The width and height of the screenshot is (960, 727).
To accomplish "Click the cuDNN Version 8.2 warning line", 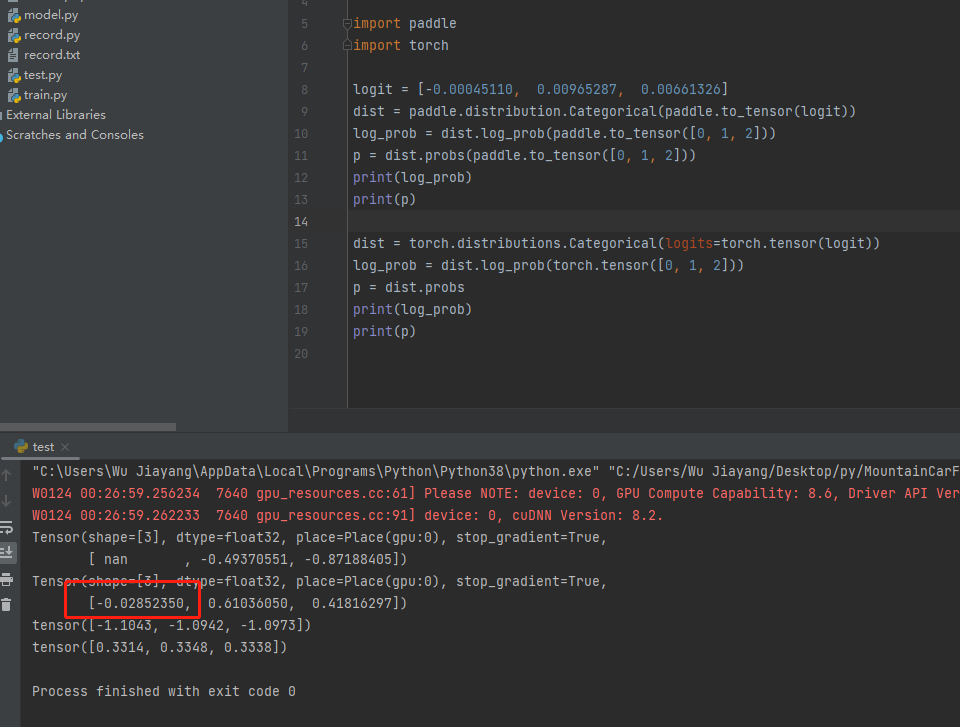I will click(x=348, y=516).
